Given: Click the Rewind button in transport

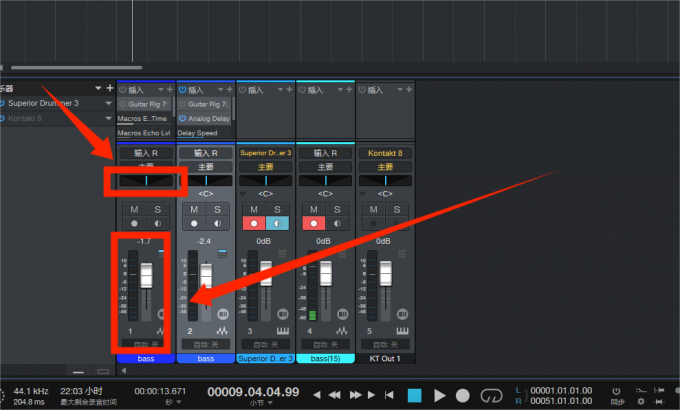Looking at the screenshot, I should click(x=336, y=395).
